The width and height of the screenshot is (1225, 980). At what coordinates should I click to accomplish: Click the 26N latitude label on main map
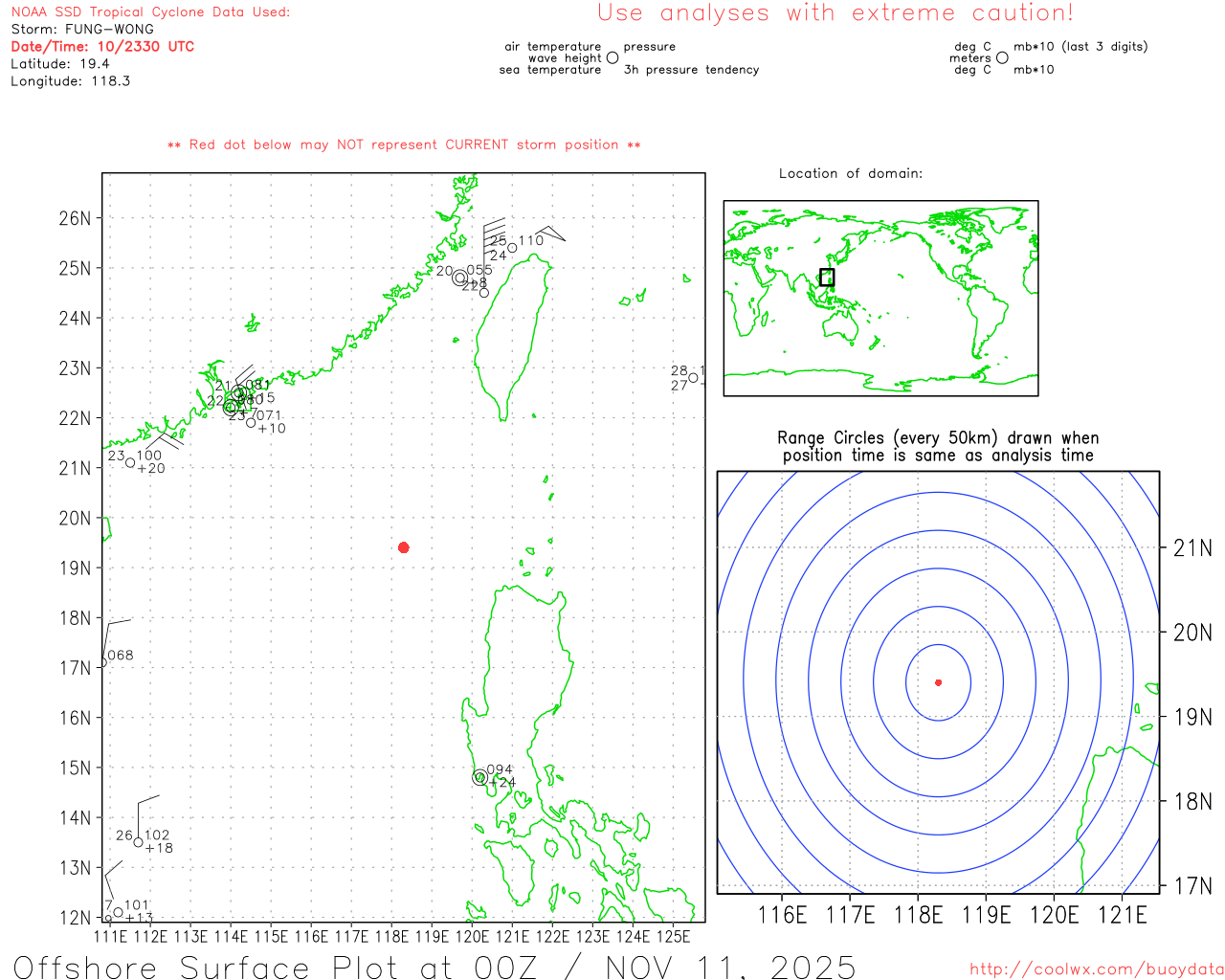click(x=75, y=218)
